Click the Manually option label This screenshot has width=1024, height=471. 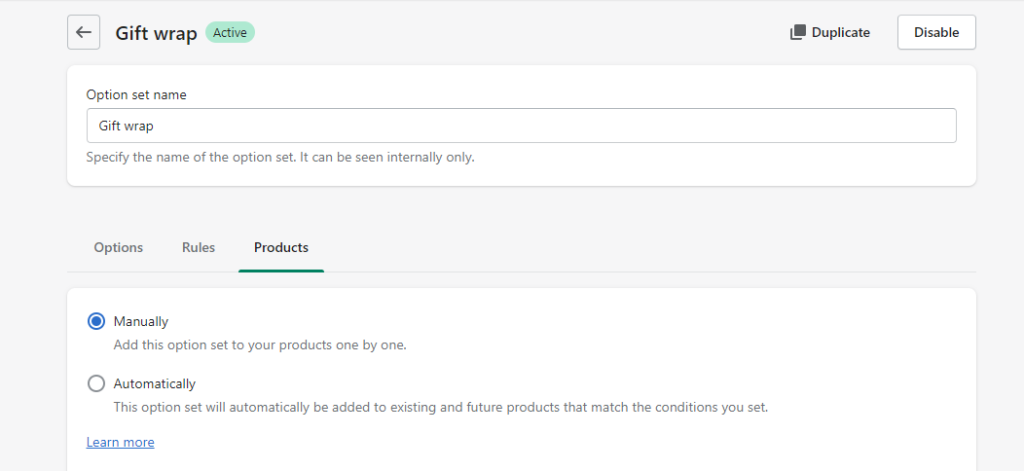(x=141, y=321)
